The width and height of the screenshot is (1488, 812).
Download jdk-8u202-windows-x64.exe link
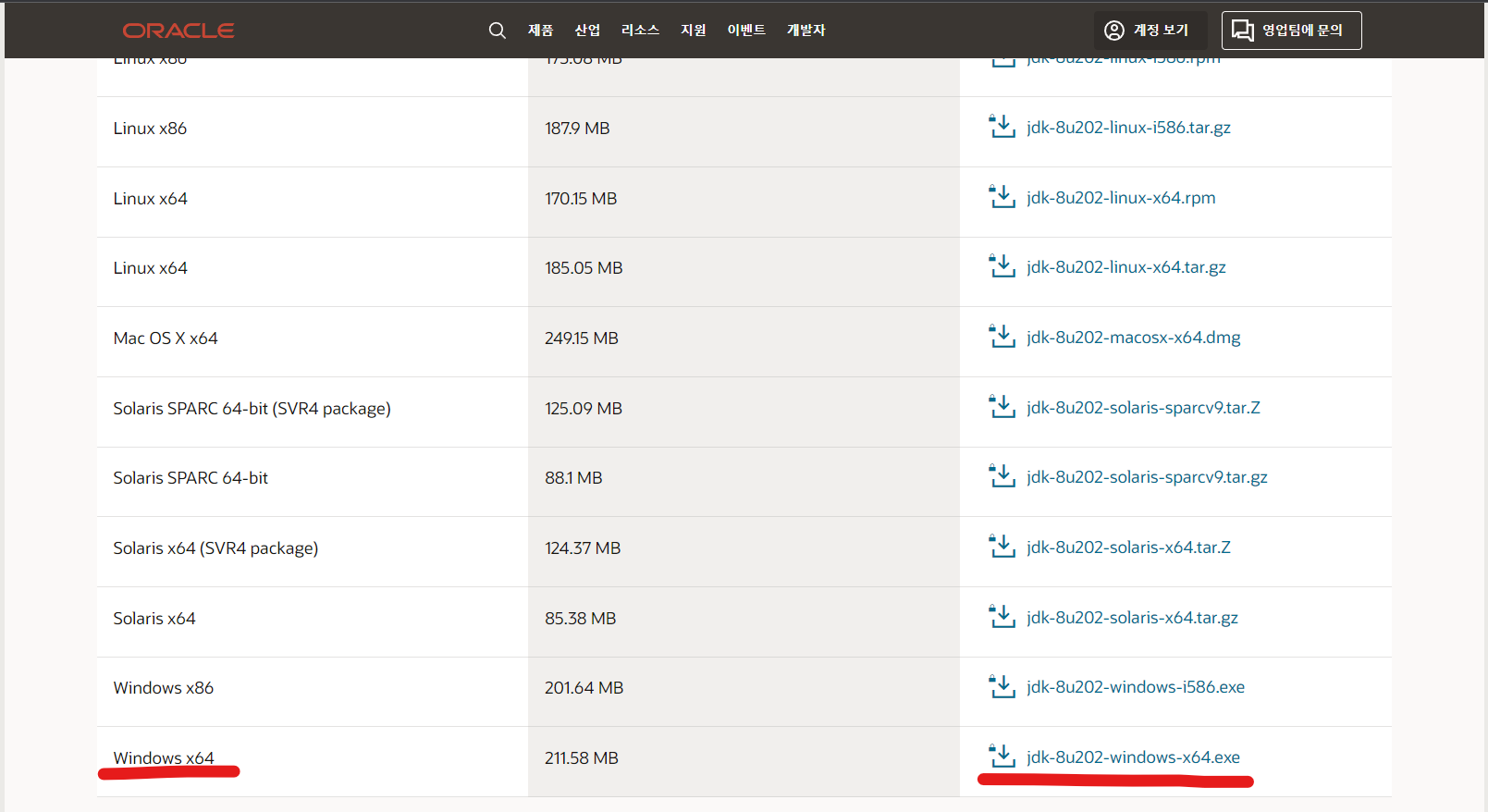(x=1133, y=757)
